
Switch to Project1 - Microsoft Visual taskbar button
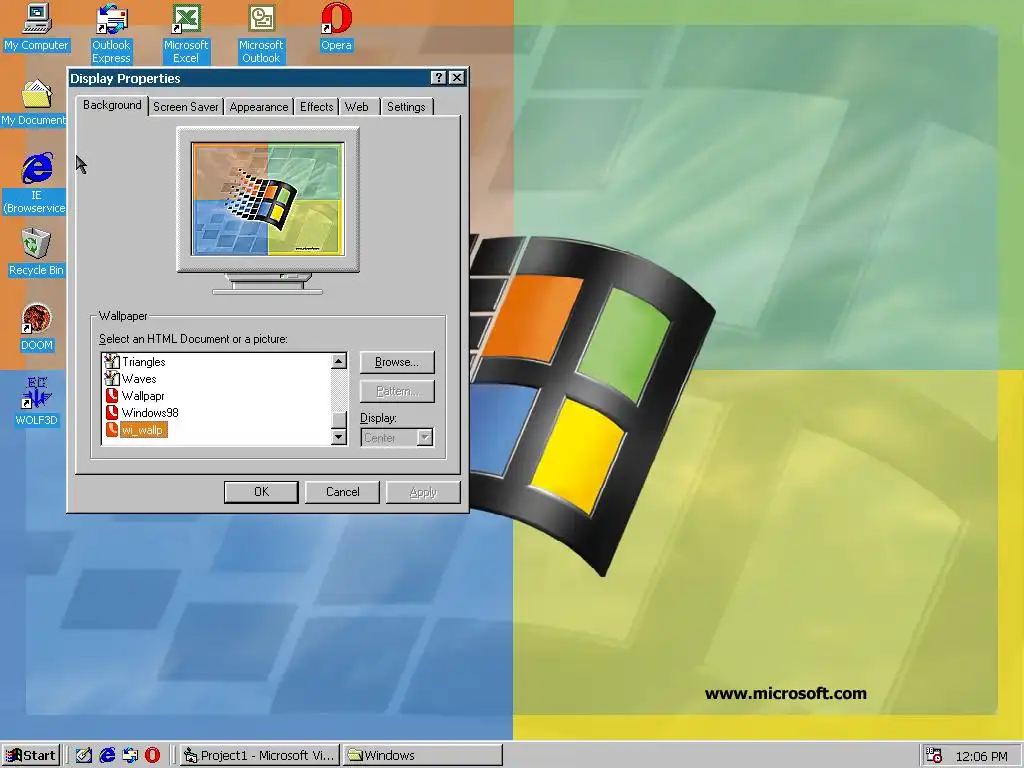tap(259, 755)
